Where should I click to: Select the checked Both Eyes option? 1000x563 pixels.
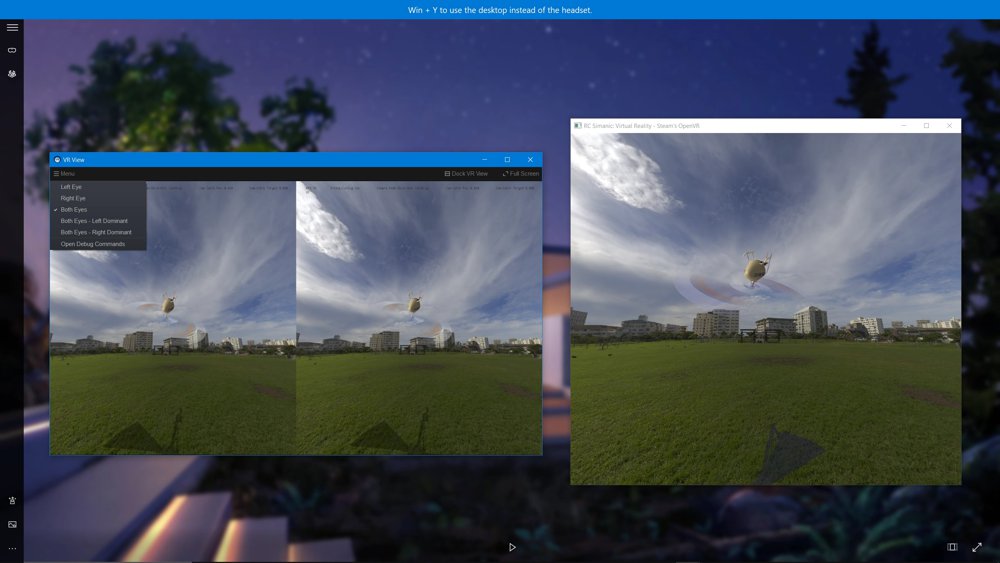click(73, 210)
